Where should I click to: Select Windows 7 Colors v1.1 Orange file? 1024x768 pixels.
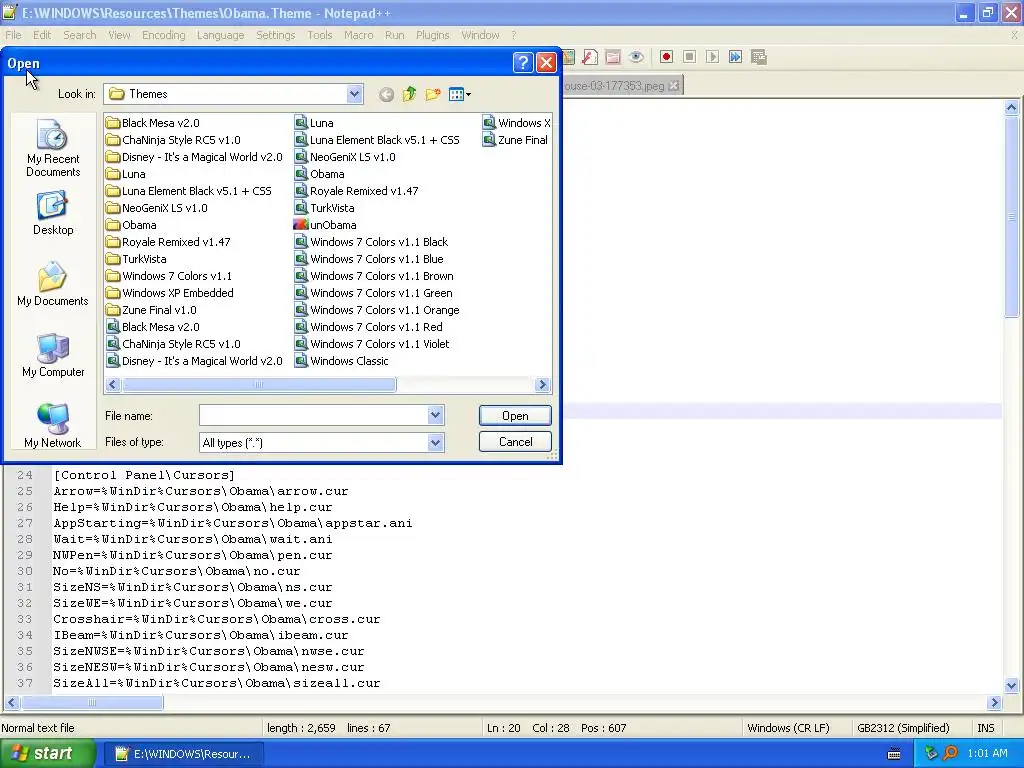377,310
